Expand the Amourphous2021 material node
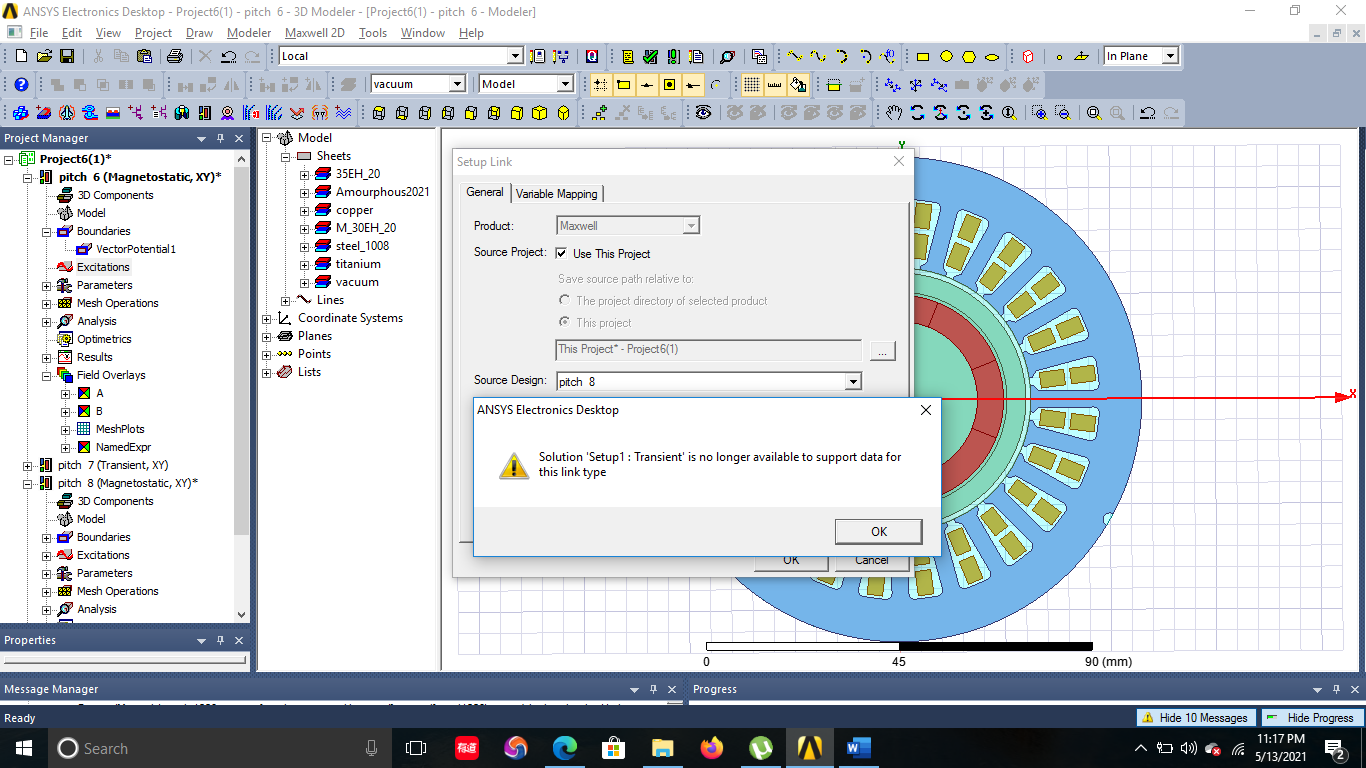The width and height of the screenshot is (1366, 768). click(305, 192)
